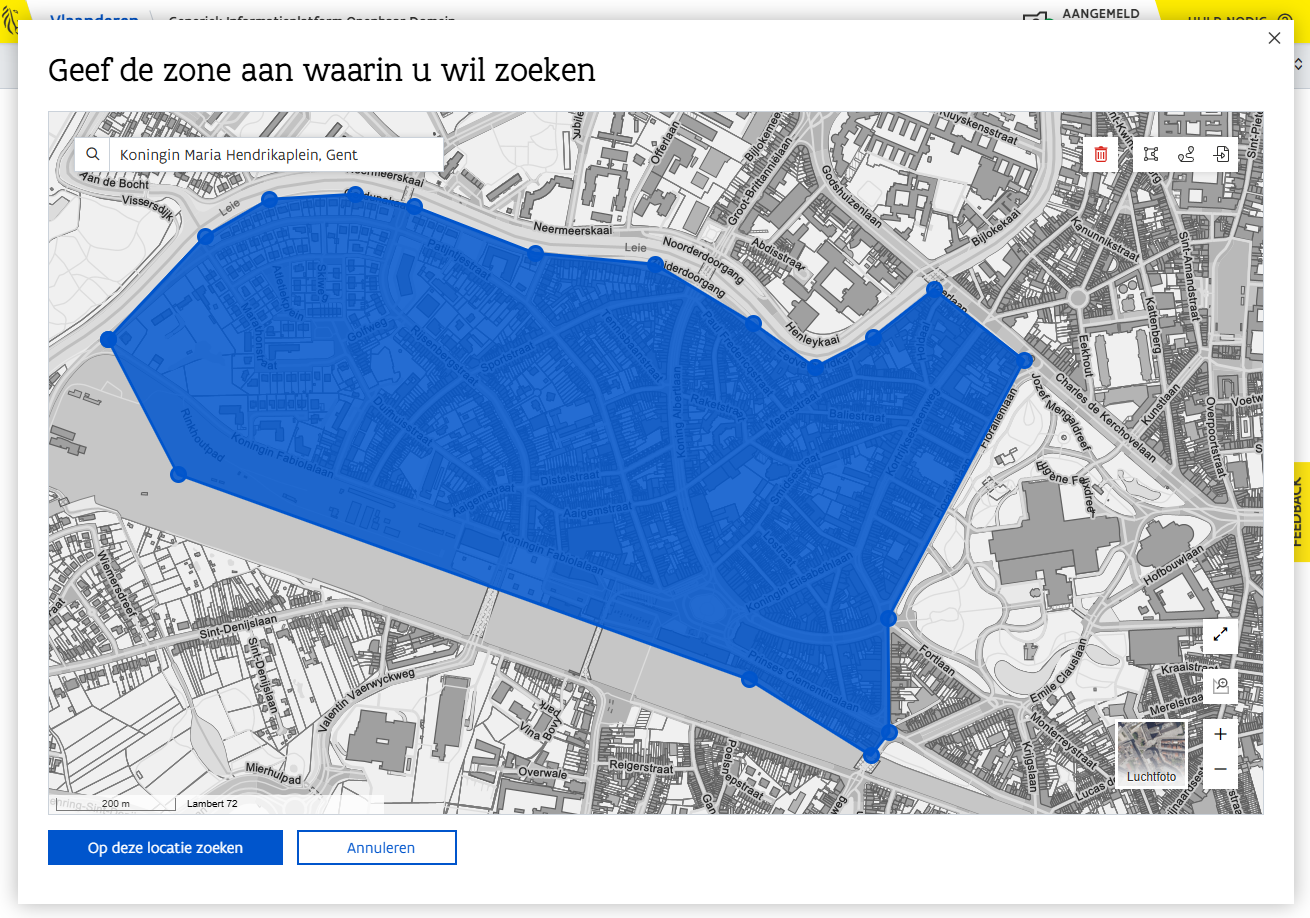Select the draw route line tool
Image resolution: width=1310 pixels, height=918 pixels.
(x=1186, y=154)
